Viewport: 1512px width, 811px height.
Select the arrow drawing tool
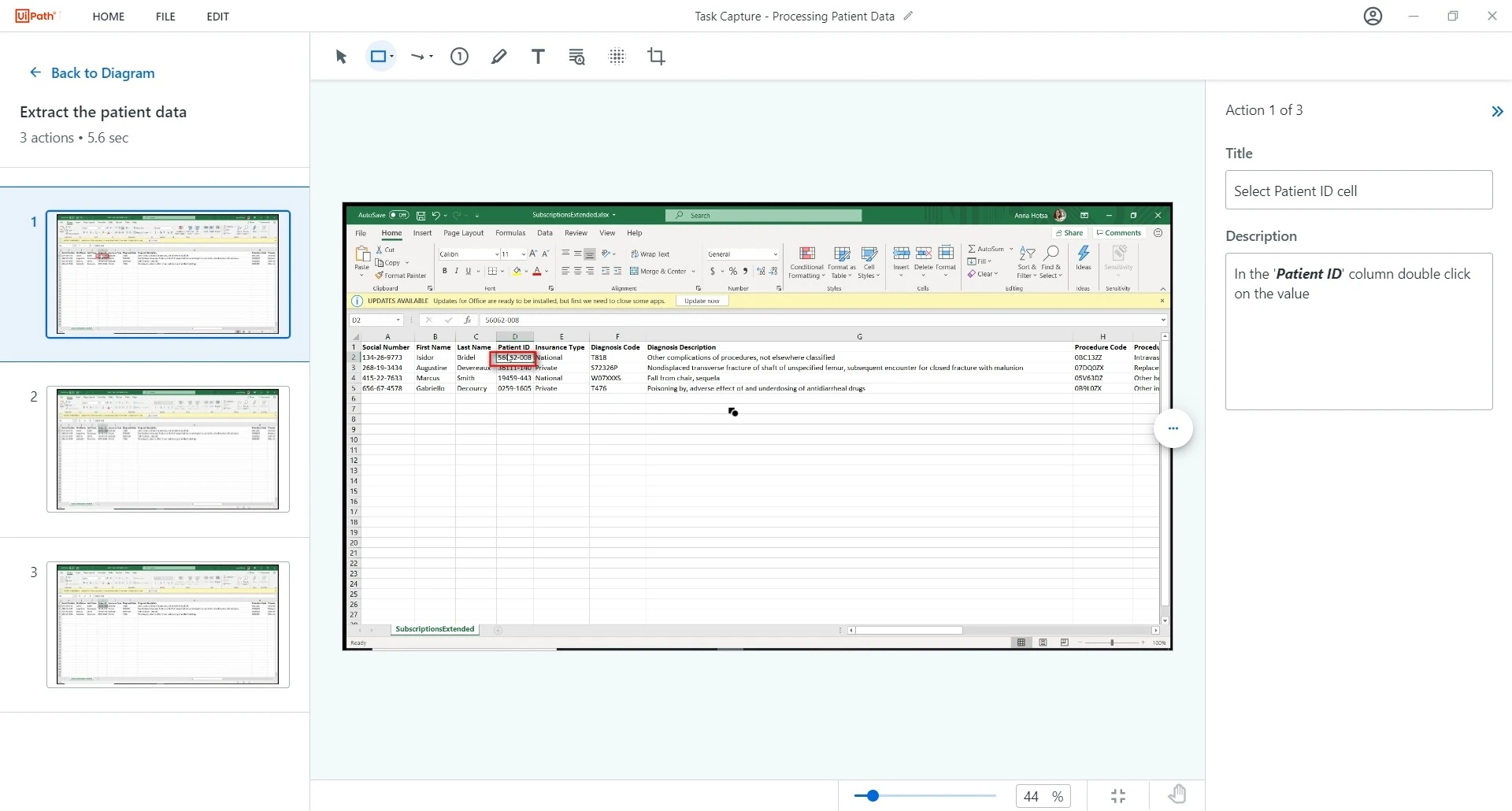(418, 57)
